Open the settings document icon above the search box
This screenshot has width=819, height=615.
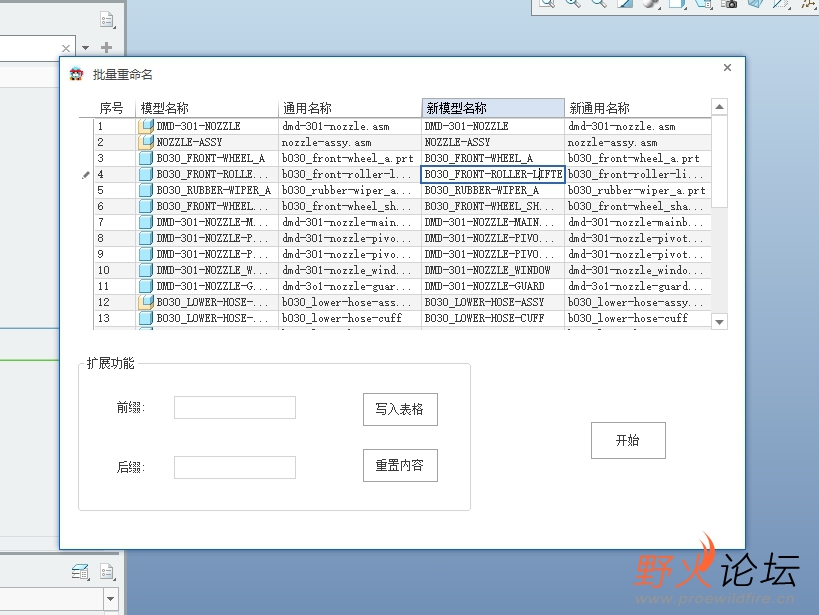(x=107, y=20)
